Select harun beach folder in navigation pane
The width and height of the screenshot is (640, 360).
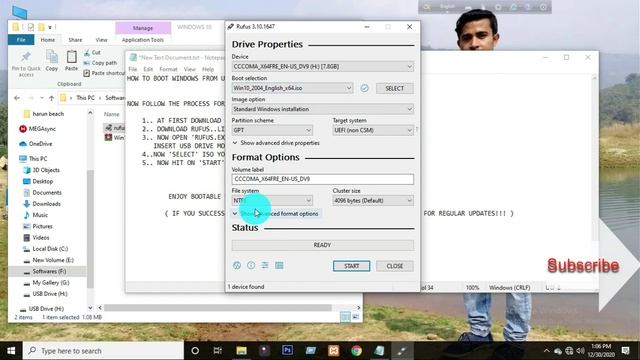[47, 113]
